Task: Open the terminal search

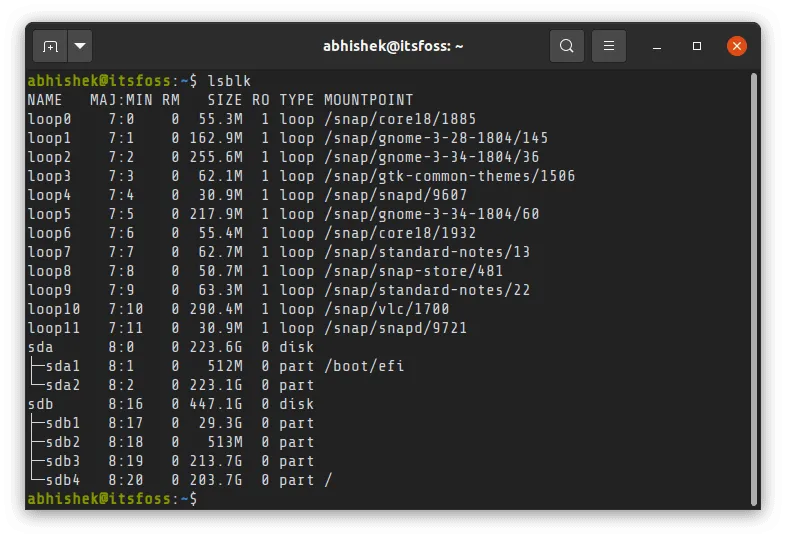Action: 567,46
